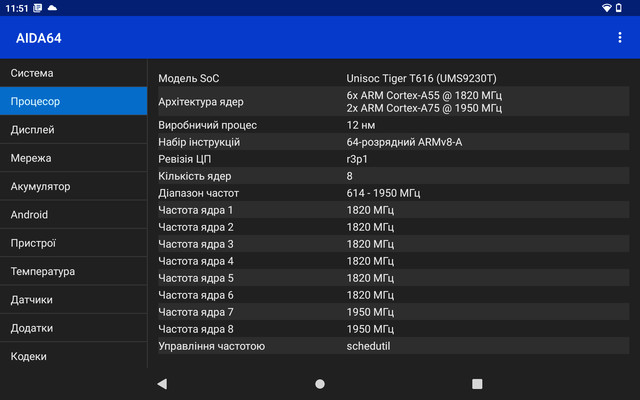This screenshot has height=400, width=640.
Task: Select the Модель SoC row label
Action: (189, 78)
